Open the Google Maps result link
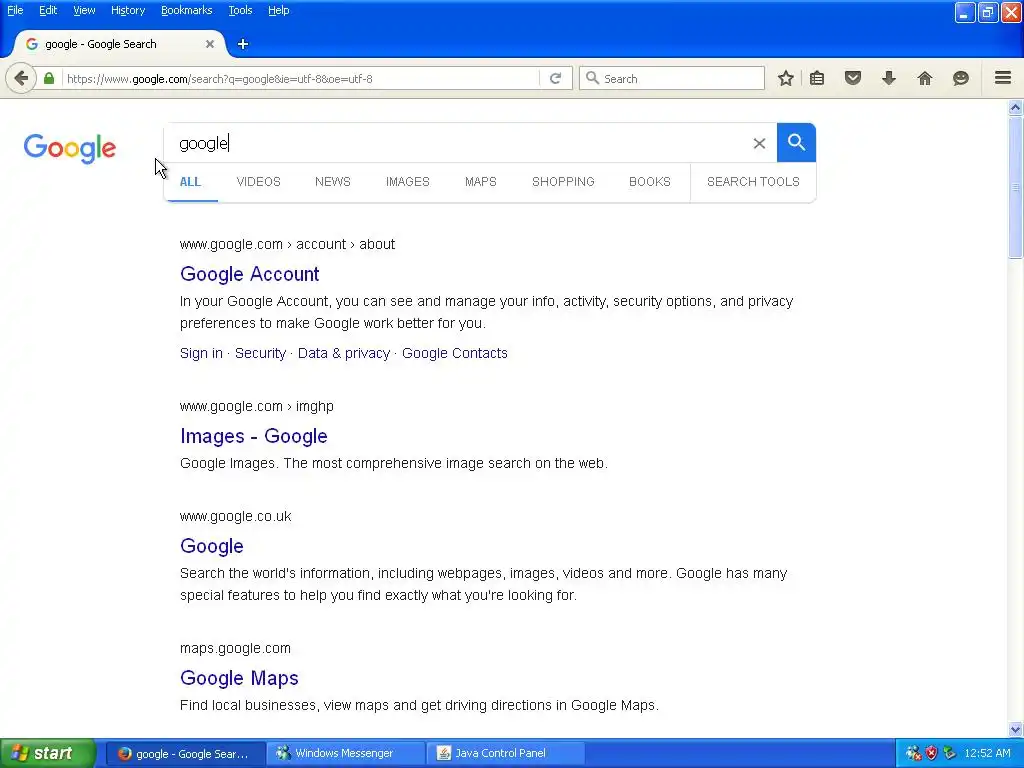The height and width of the screenshot is (768, 1024). tap(239, 678)
